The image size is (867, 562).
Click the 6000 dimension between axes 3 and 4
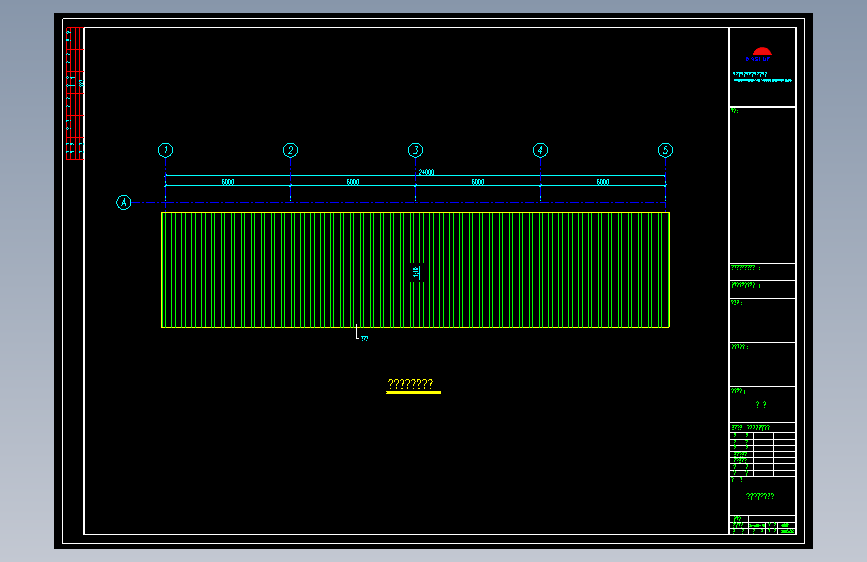478,181
